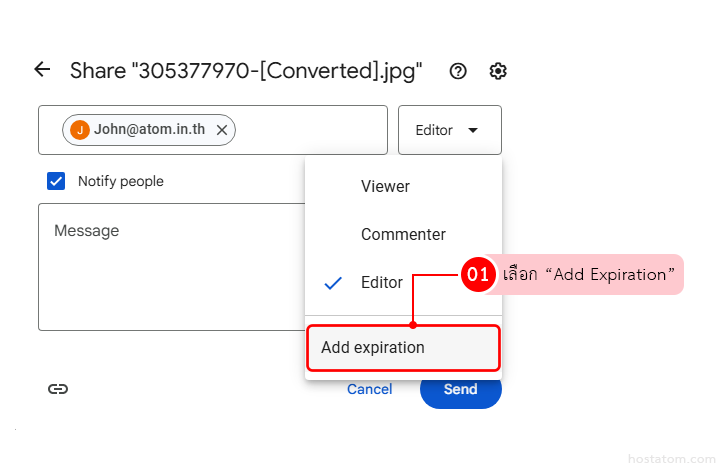Open sharing settings gear icon
This screenshot has width=720, height=468.
pos(498,71)
